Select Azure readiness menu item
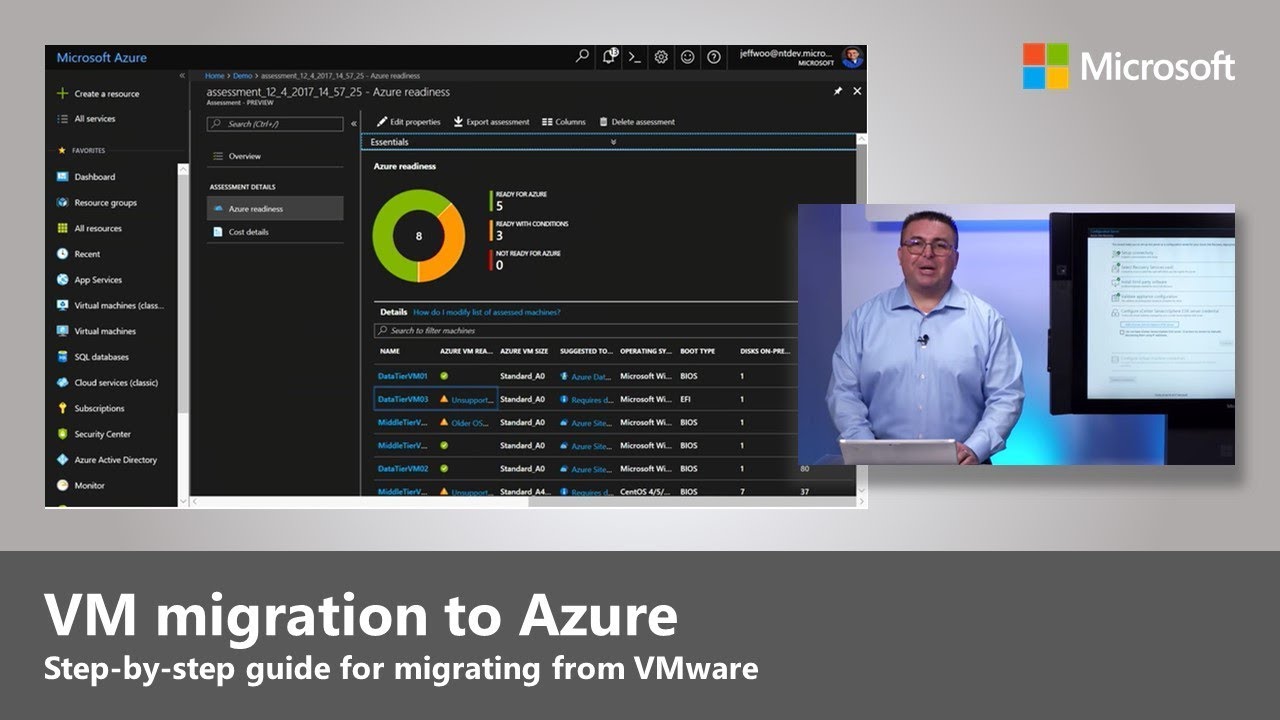1280x720 pixels. pos(275,209)
